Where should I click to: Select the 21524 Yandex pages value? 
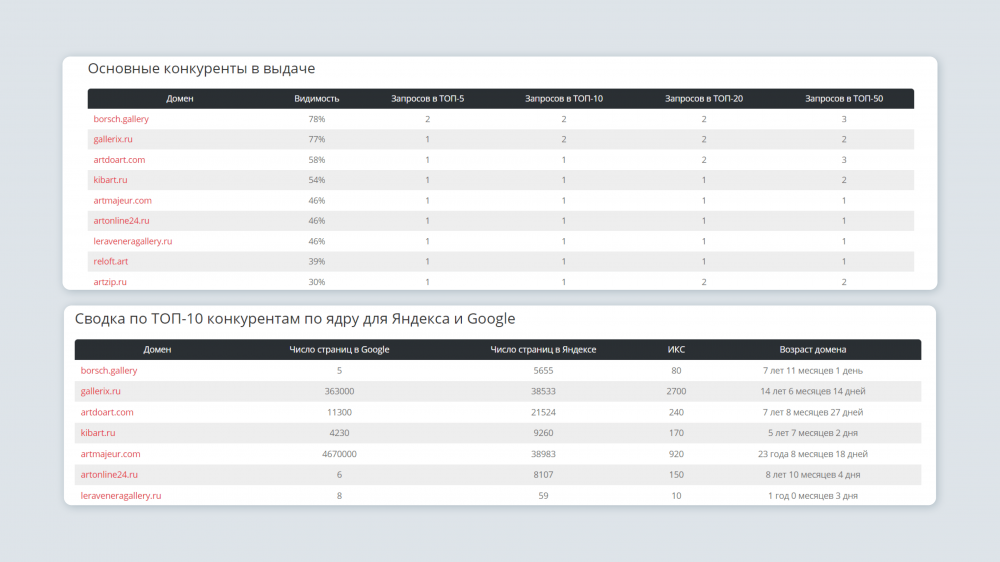click(x=543, y=412)
